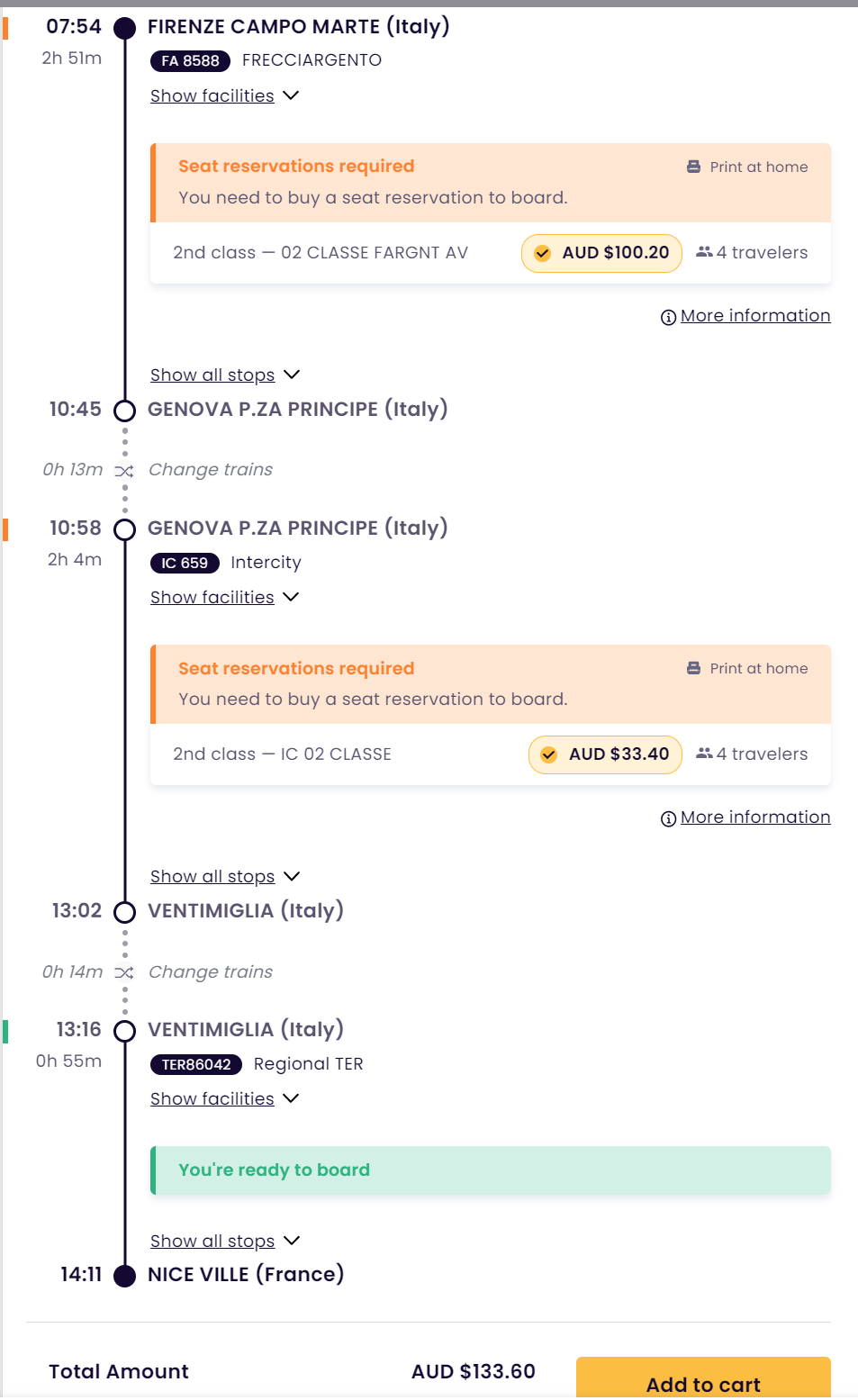This screenshot has width=858, height=1400.
Task: Show all stops between Ventimiglia and Nice
Action: click(225, 1241)
